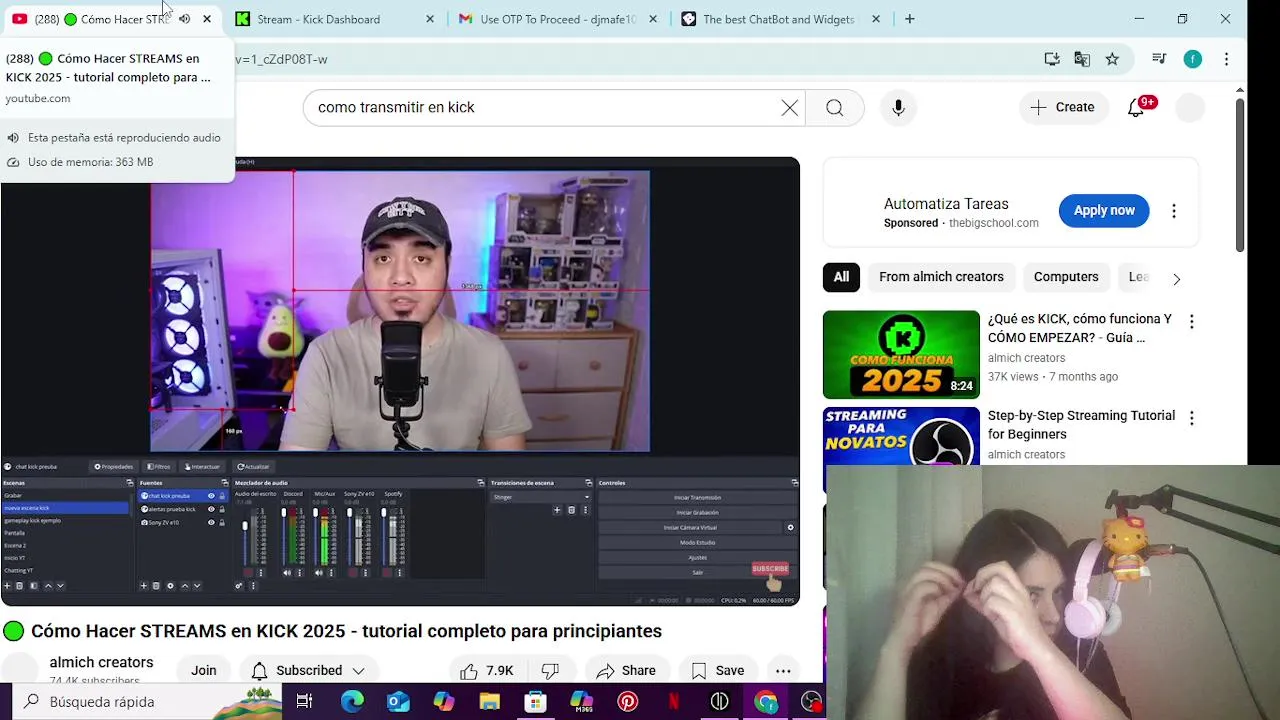This screenshot has height=720, width=1280.
Task: Close the Kick Dashboard tab
Action: click(430, 19)
